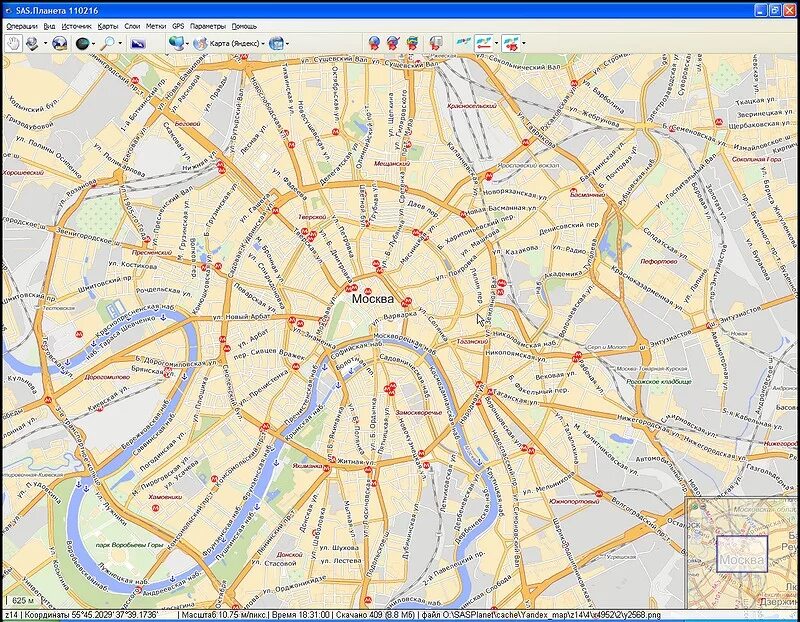Click the Южнопортовый district label

tap(574, 501)
